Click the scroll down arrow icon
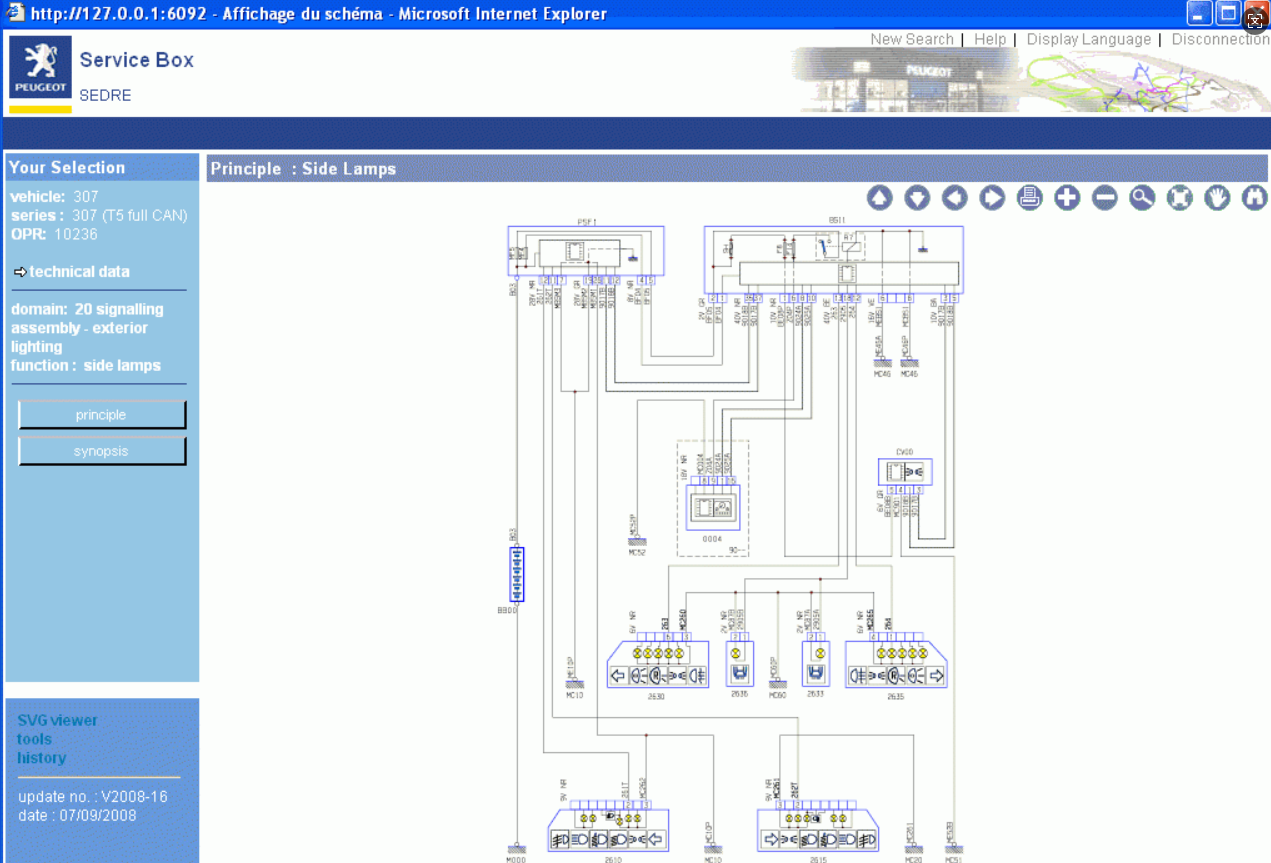This screenshot has height=863, width=1271. click(917, 198)
